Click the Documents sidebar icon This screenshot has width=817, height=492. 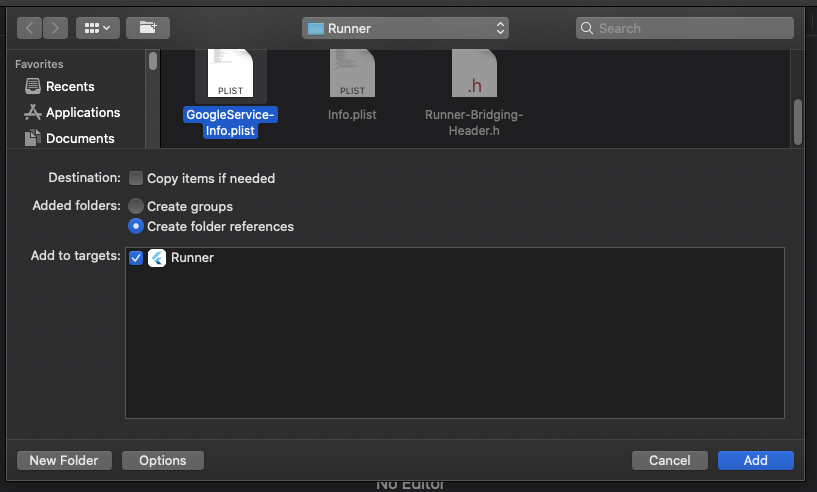click(x=33, y=138)
